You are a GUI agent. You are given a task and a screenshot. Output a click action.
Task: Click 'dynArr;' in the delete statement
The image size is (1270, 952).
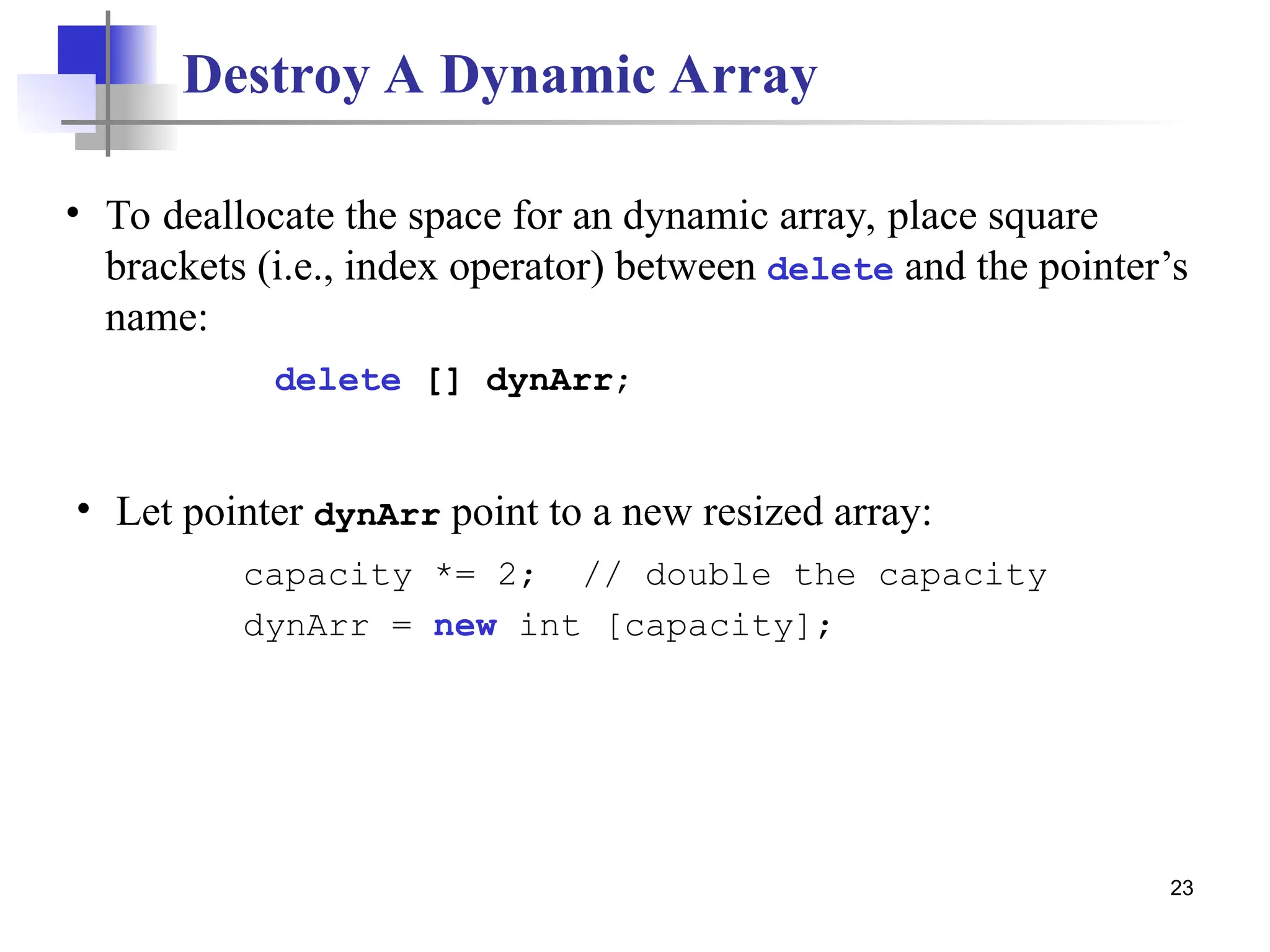pyautogui.click(x=558, y=380)
